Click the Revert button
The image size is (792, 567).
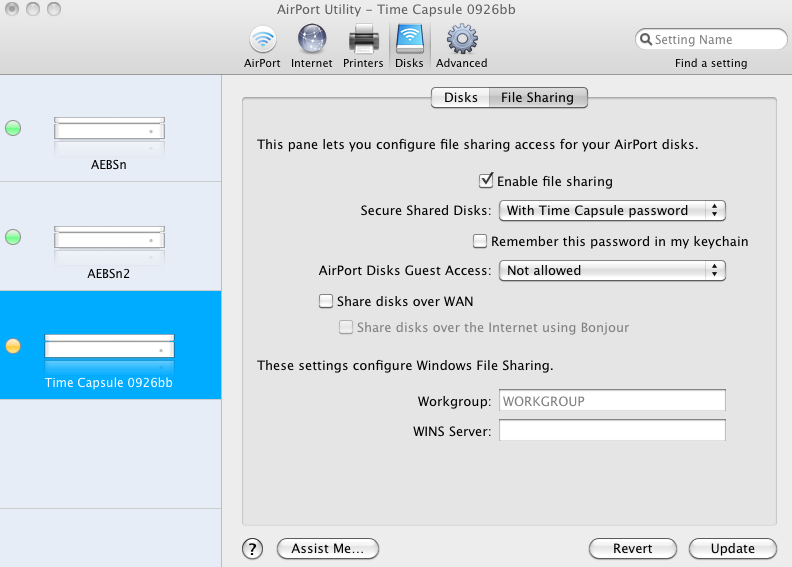[x=632, y=548]
